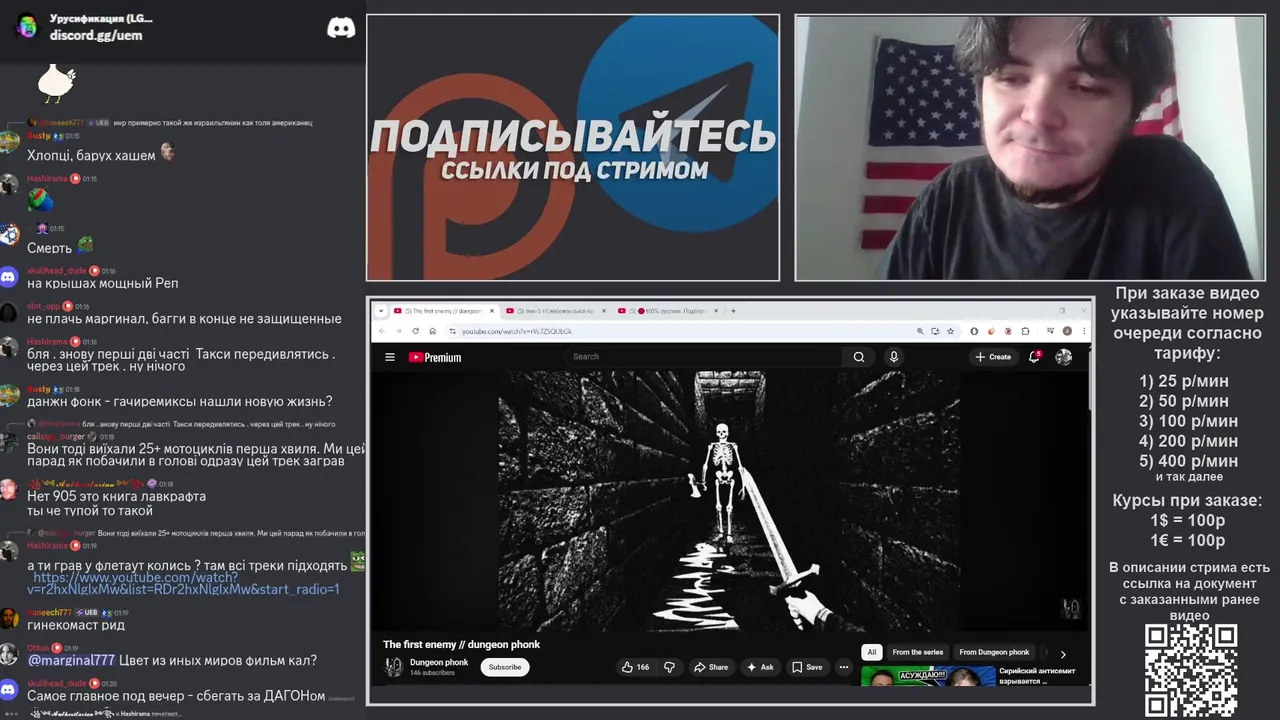Image resolution: width=1280 pixels, height=720 pixels.
Task: Click the YouTube search input field
Action: [x=705, y=357]
